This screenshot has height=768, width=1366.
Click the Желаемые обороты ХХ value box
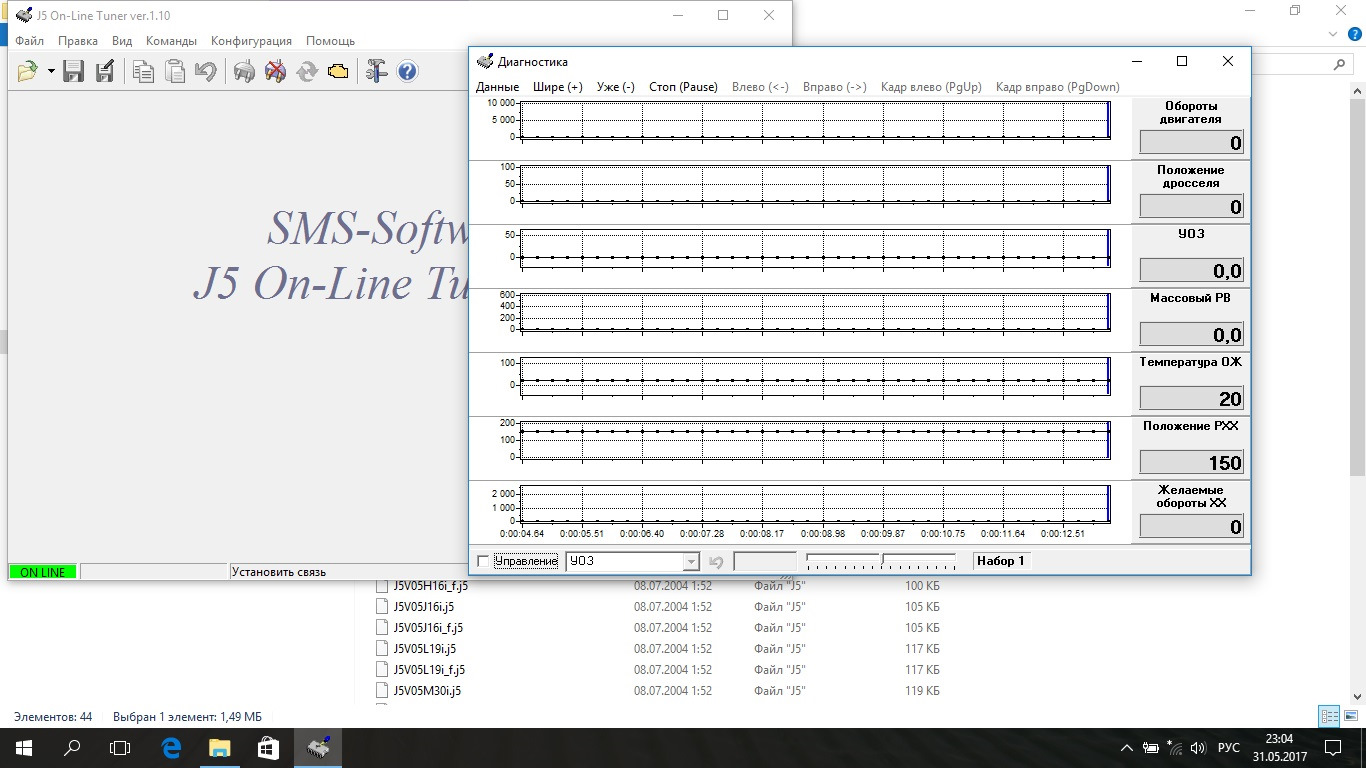click(1192, 526)
